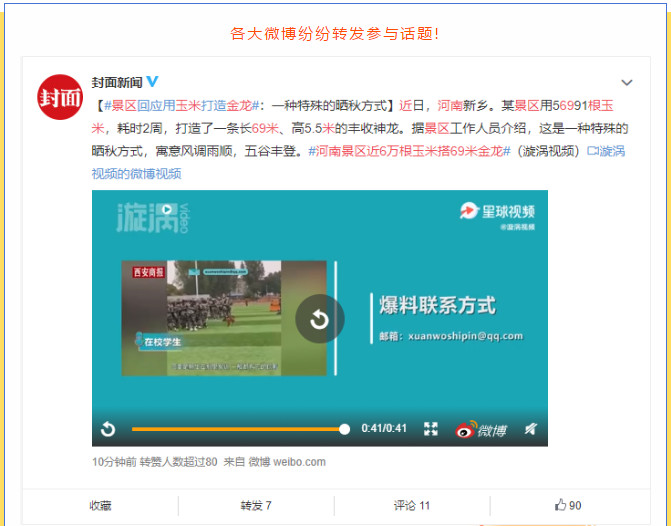Toggle the muted speaker icon
This screenshot has height=526, width=671.
tap(531, 429)
